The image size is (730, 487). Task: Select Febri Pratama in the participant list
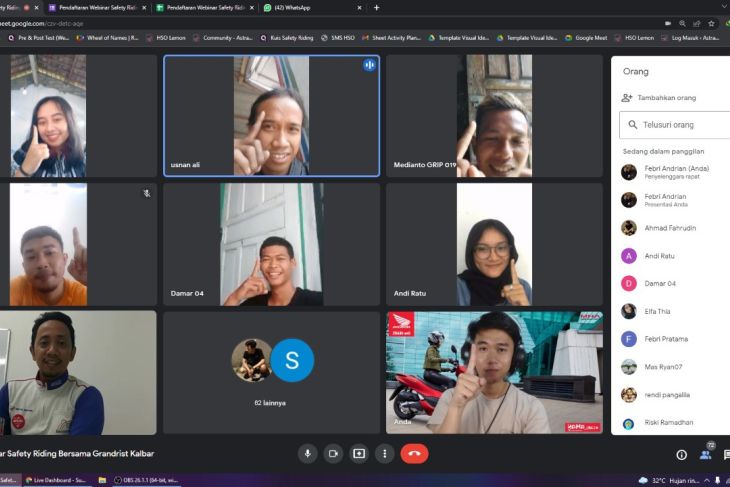(675, 339)
